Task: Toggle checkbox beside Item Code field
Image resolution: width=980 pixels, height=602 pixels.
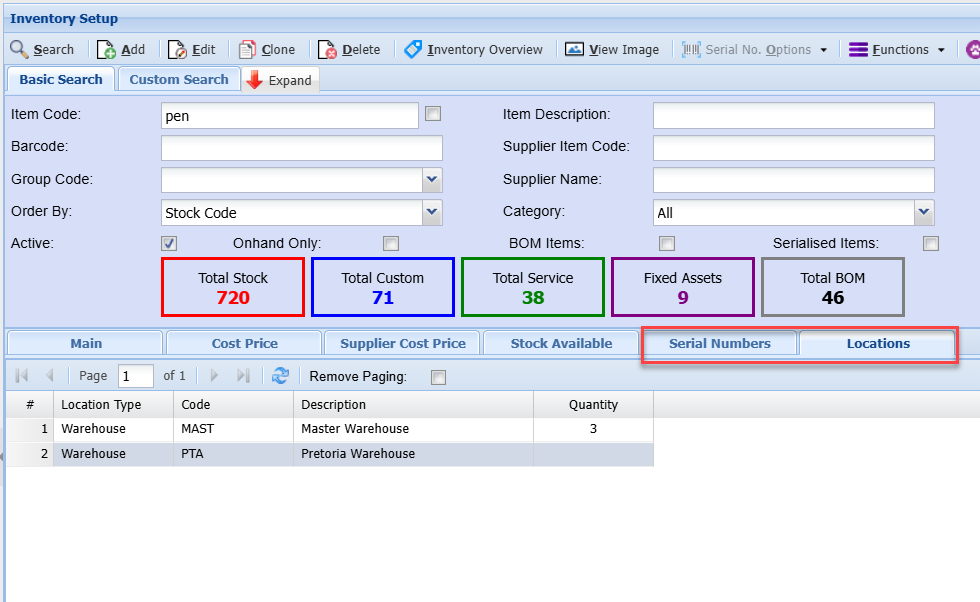Action: click(x=432, y=114)
